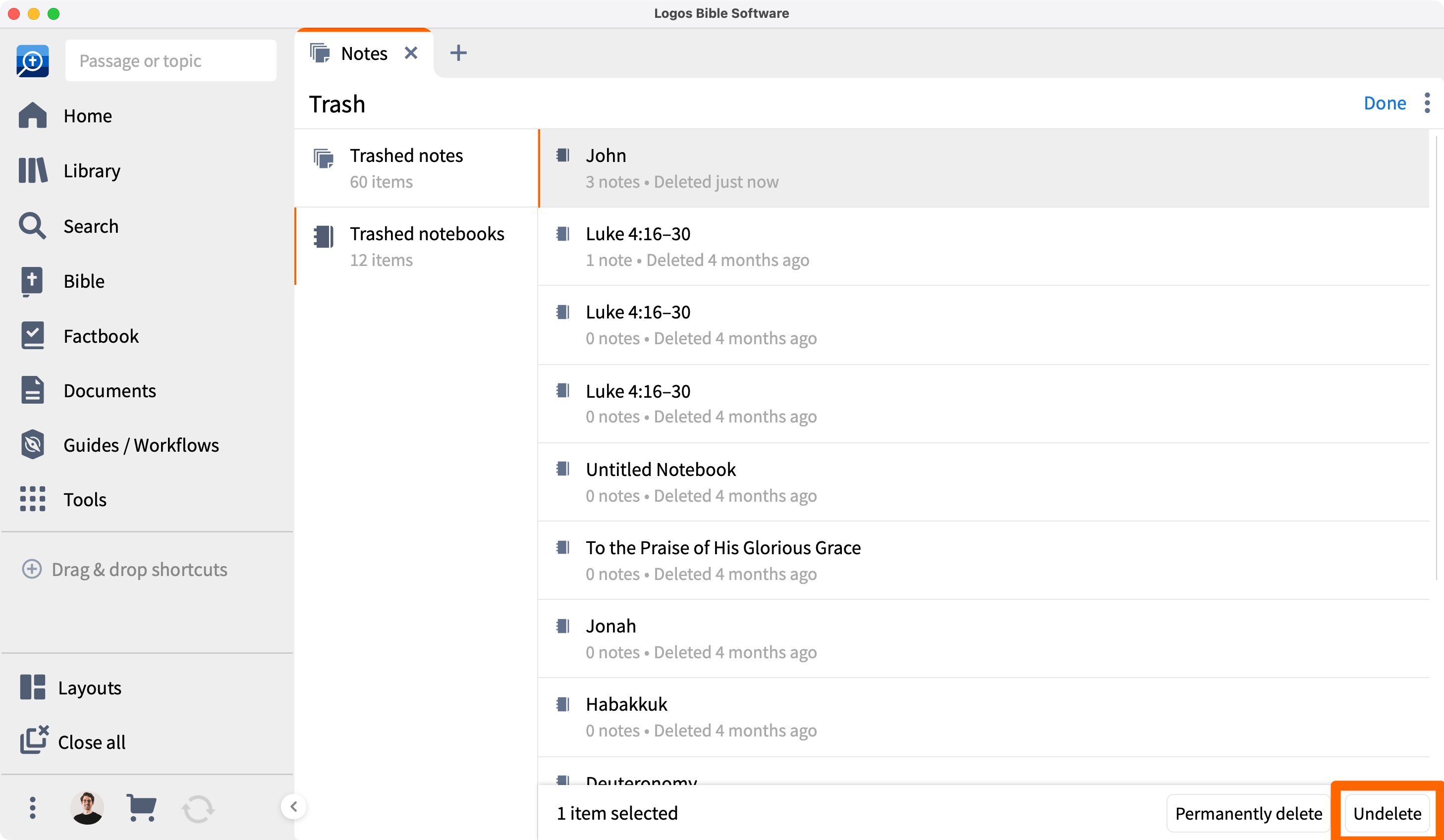
Task: Click the Search magnifier icon
Action: click(33, 226)
